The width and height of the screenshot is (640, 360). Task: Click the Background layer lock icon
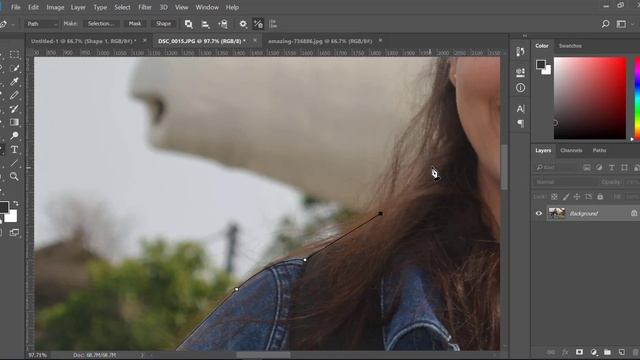pos(634,213)
